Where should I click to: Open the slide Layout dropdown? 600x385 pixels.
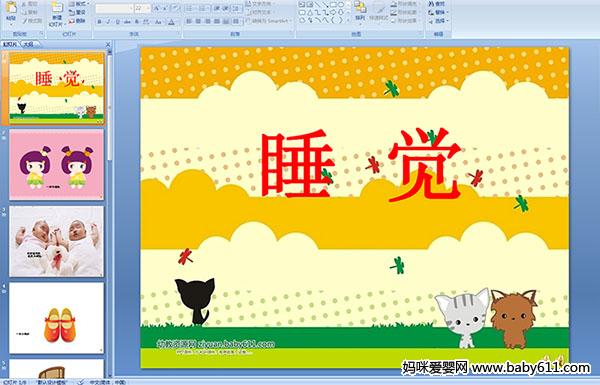[78, 4]
